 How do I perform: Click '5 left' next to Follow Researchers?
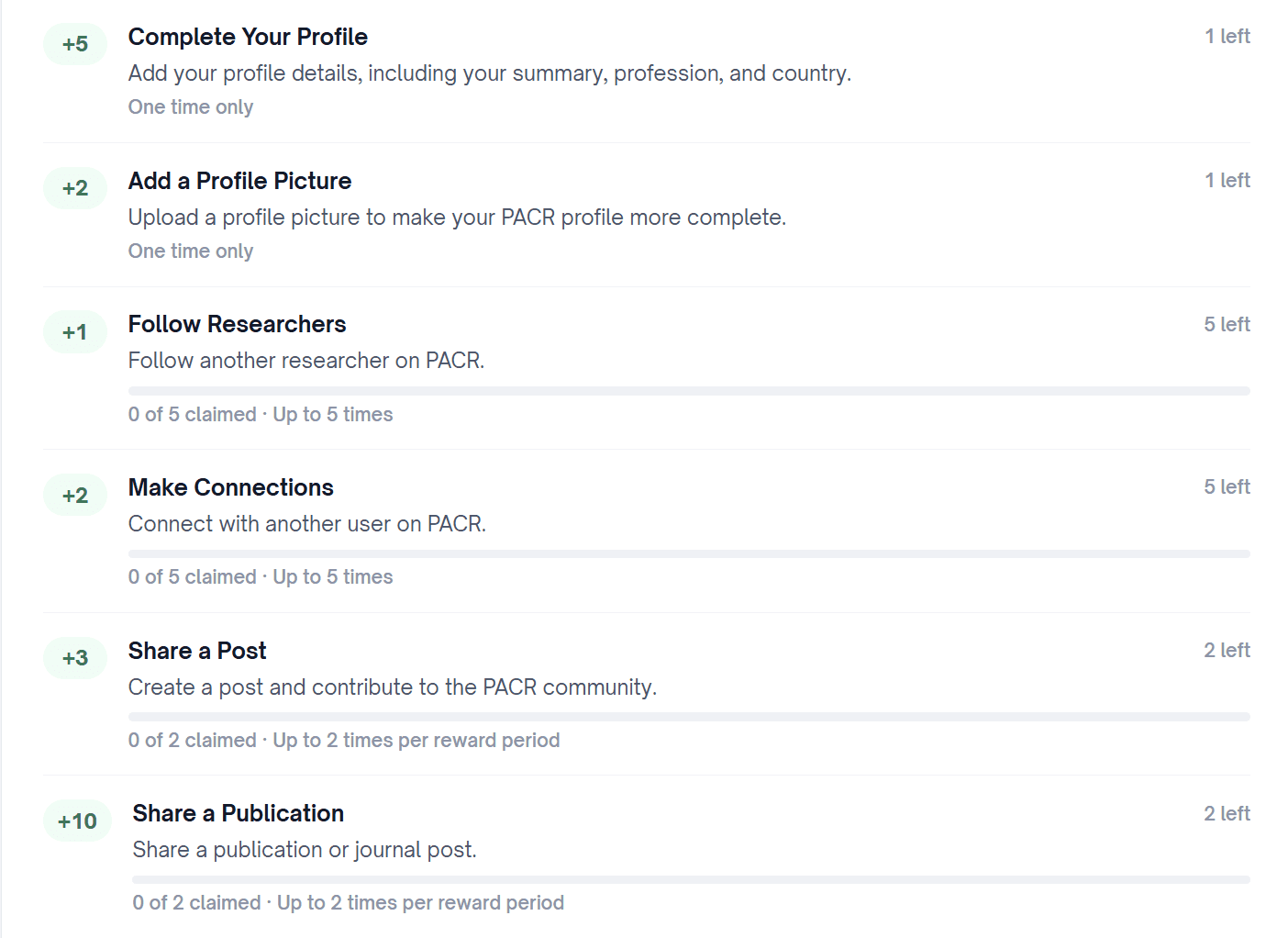(x=1227, y=324)
